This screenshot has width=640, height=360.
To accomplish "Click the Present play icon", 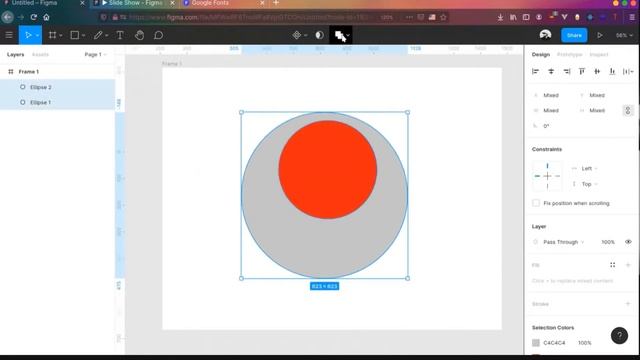I will [x=600, y=35].
